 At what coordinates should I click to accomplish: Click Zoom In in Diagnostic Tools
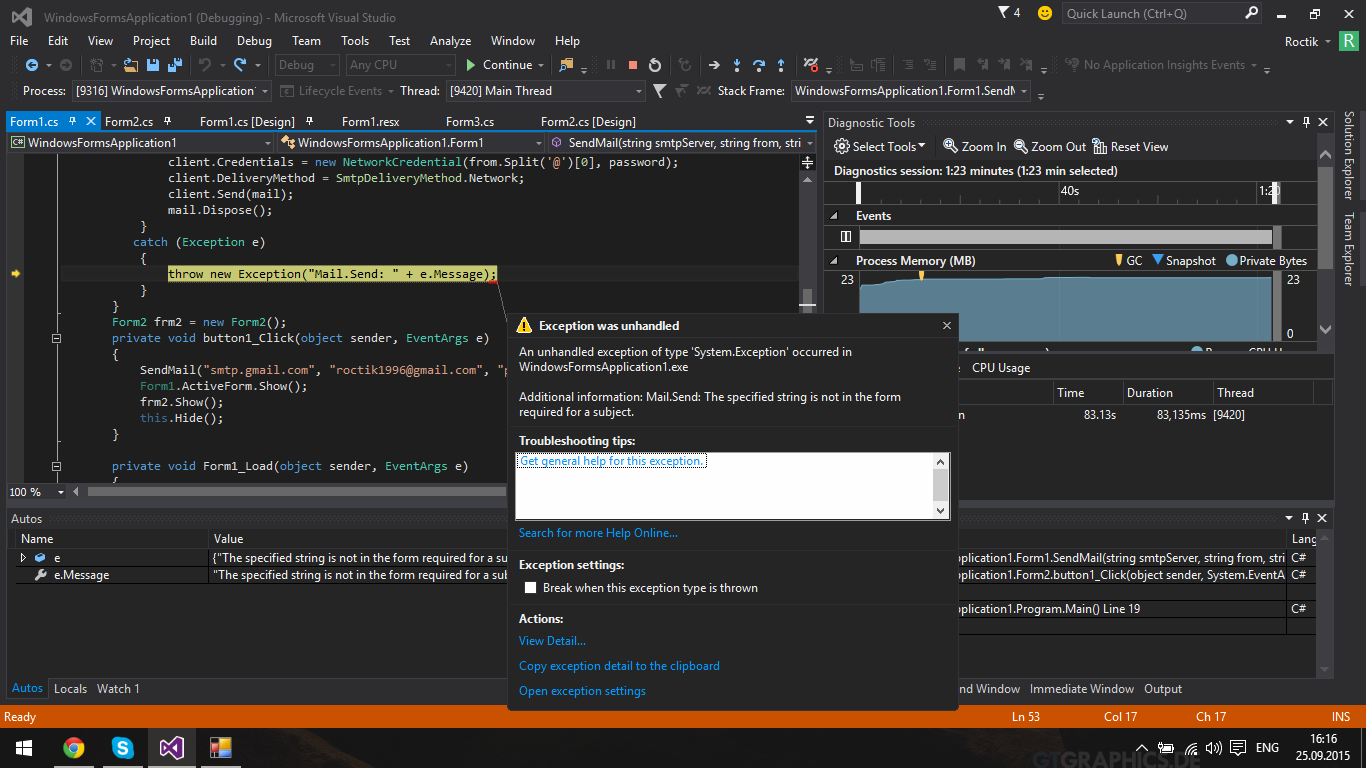[975, 146]
